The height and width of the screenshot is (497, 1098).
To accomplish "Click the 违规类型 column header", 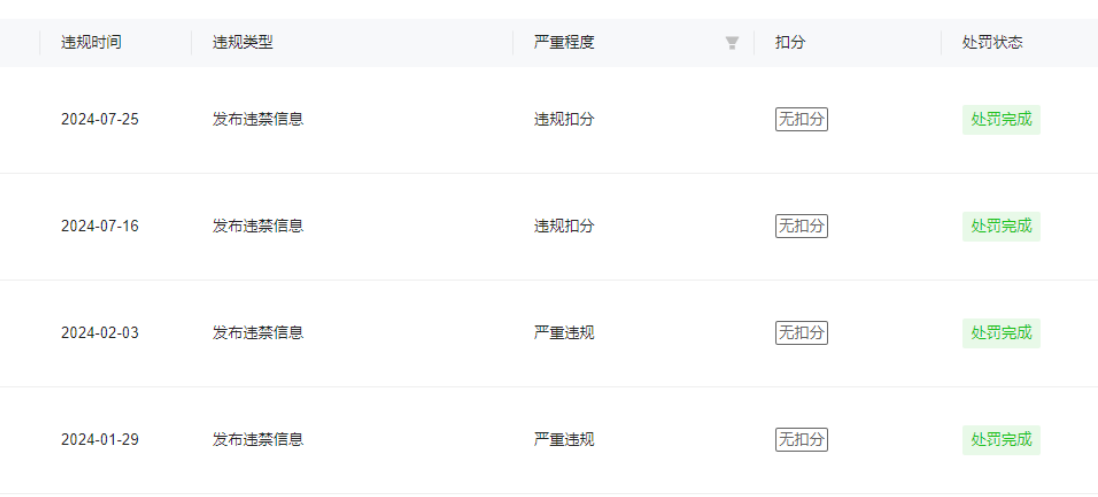I will (x=242, y=43).
